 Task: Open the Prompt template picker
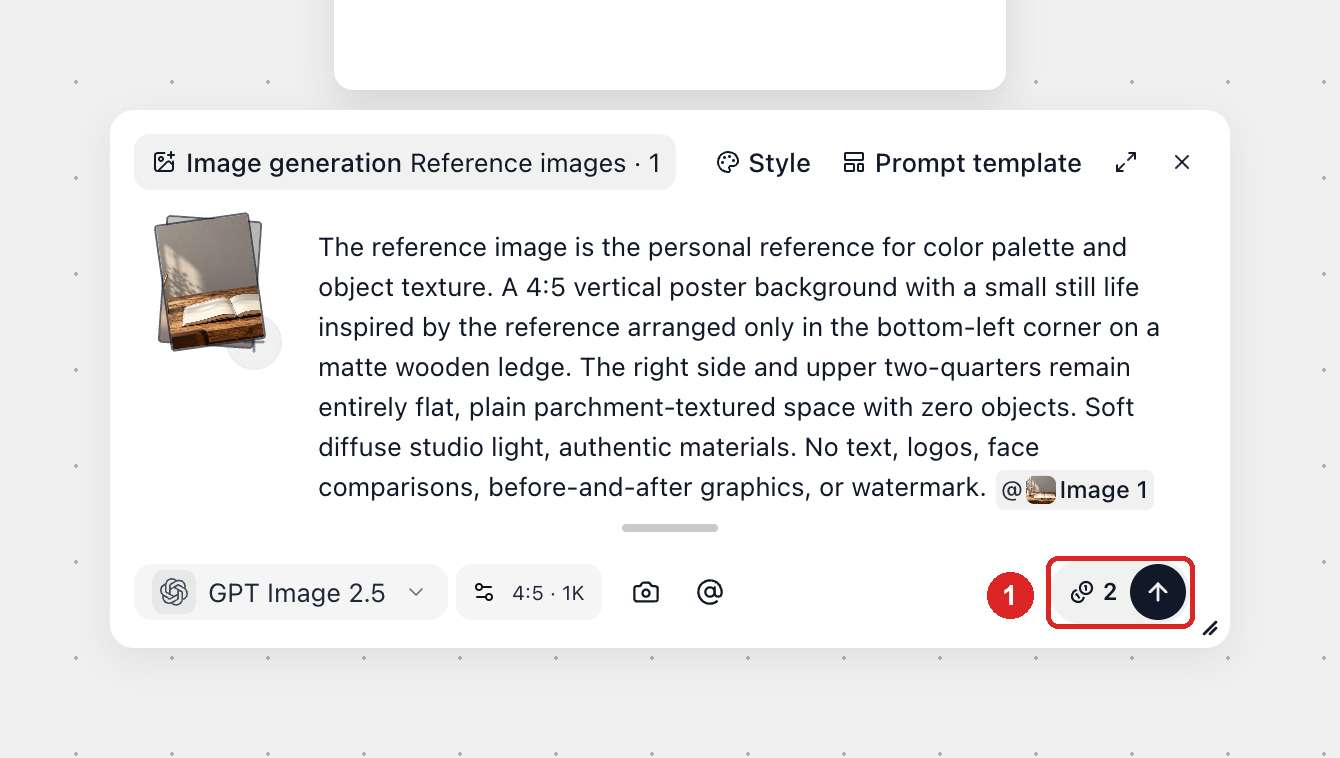pos(962,163)
